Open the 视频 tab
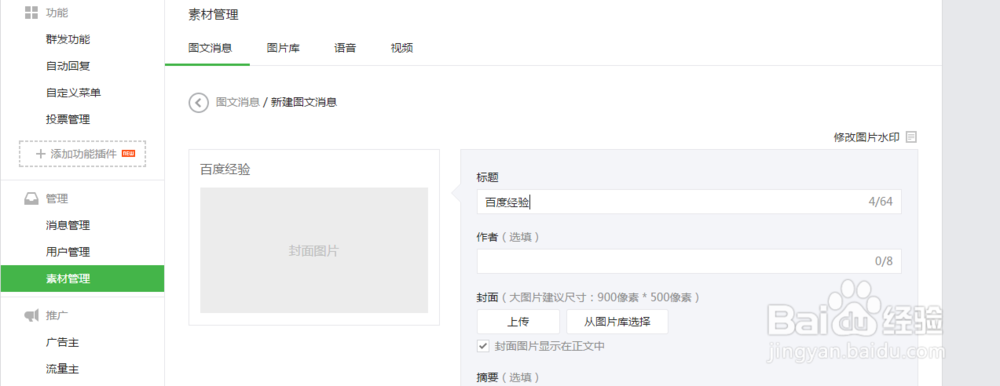 pyautogui.click(x=402, y=48)
